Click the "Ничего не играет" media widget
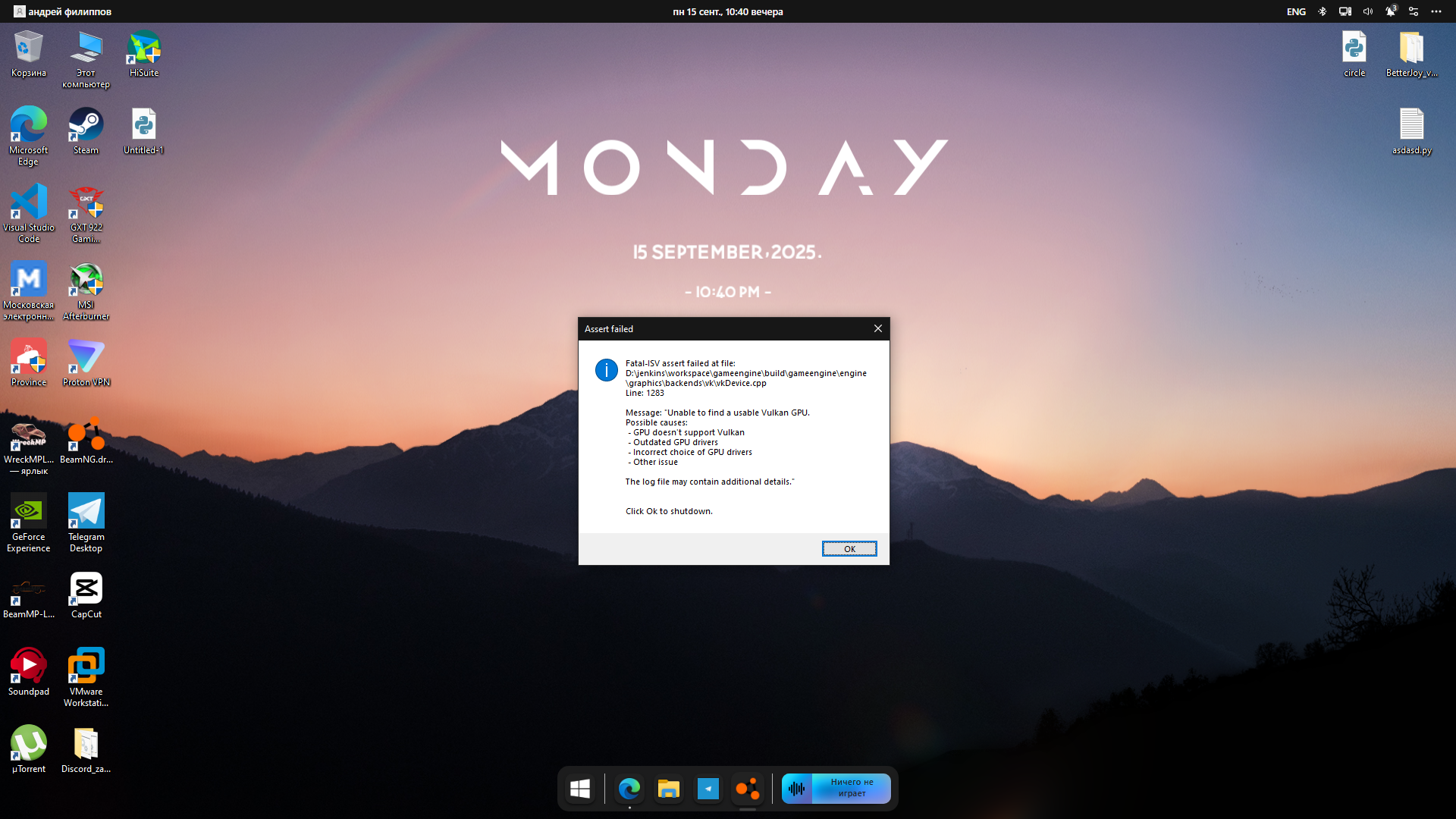The image size is (1456, 819). coord(836,788)
